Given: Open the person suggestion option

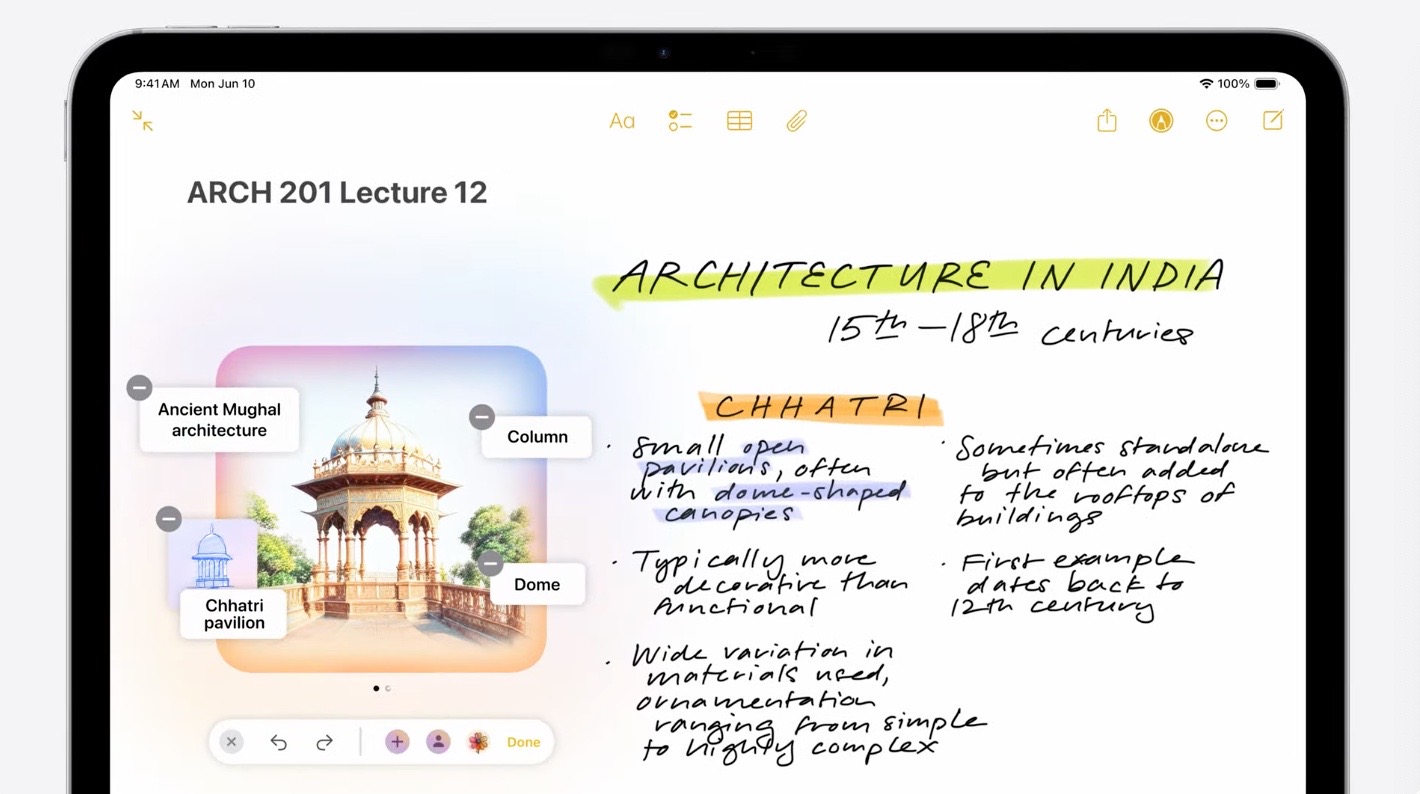Looking at the screenshot, I should click(x=438, y=742).
